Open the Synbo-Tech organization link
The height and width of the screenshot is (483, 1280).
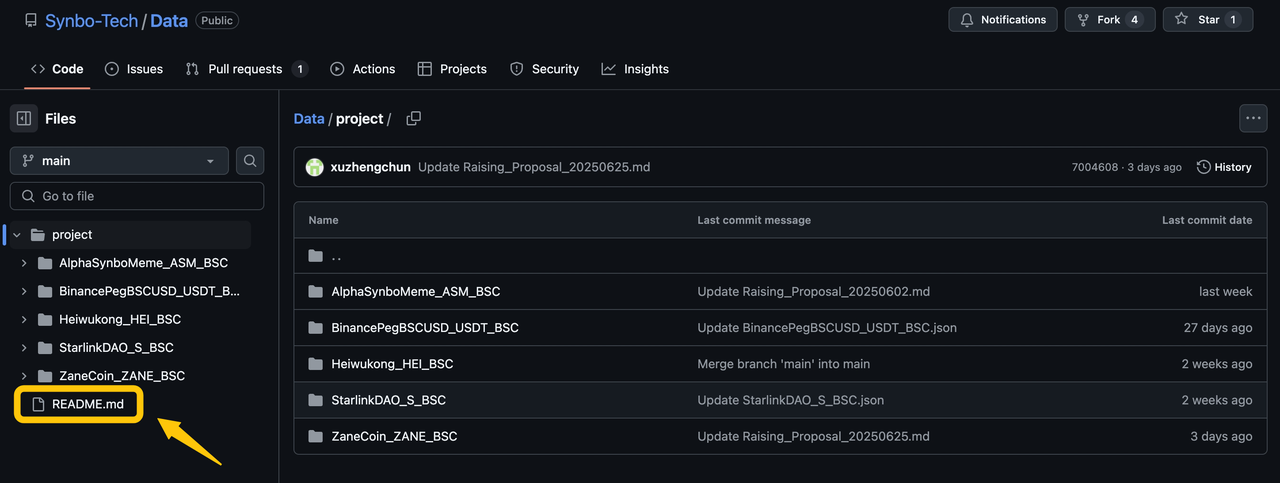[91, 20]
